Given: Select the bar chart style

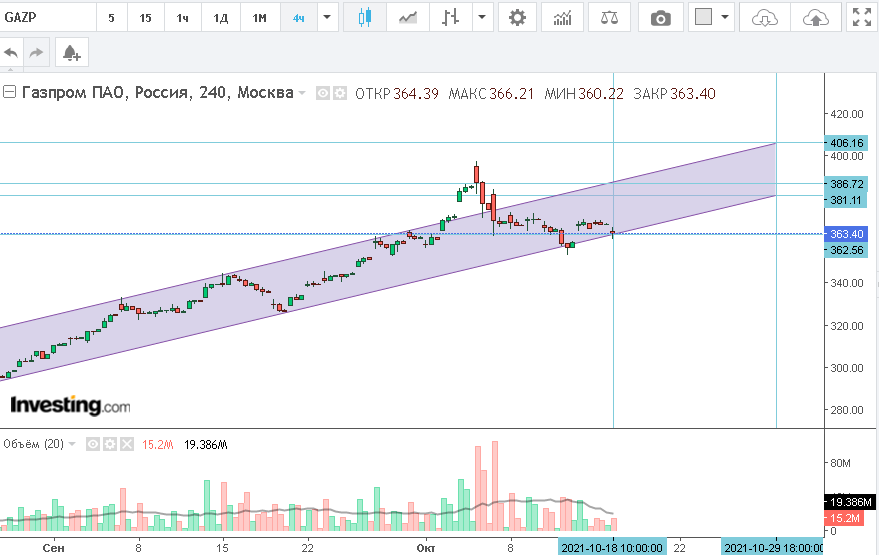Looking at the screenshot, I should tap(450, 17).
